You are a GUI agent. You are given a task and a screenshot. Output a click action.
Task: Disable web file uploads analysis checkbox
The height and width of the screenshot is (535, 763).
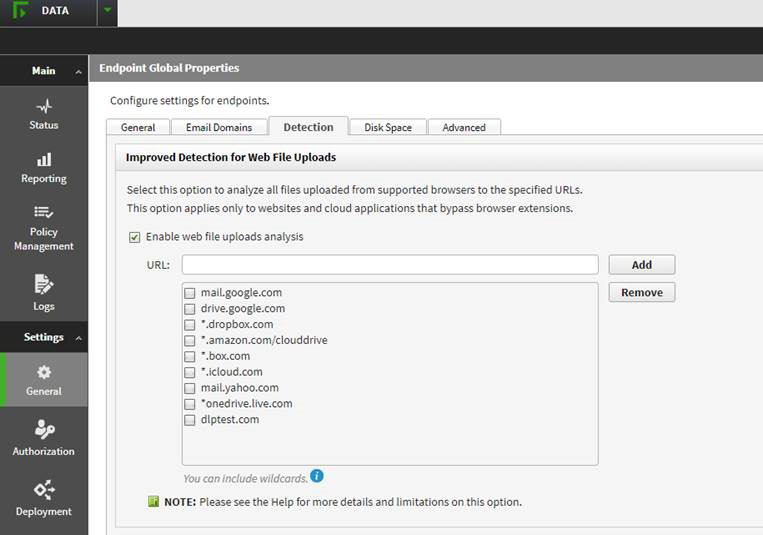point(135,238)
